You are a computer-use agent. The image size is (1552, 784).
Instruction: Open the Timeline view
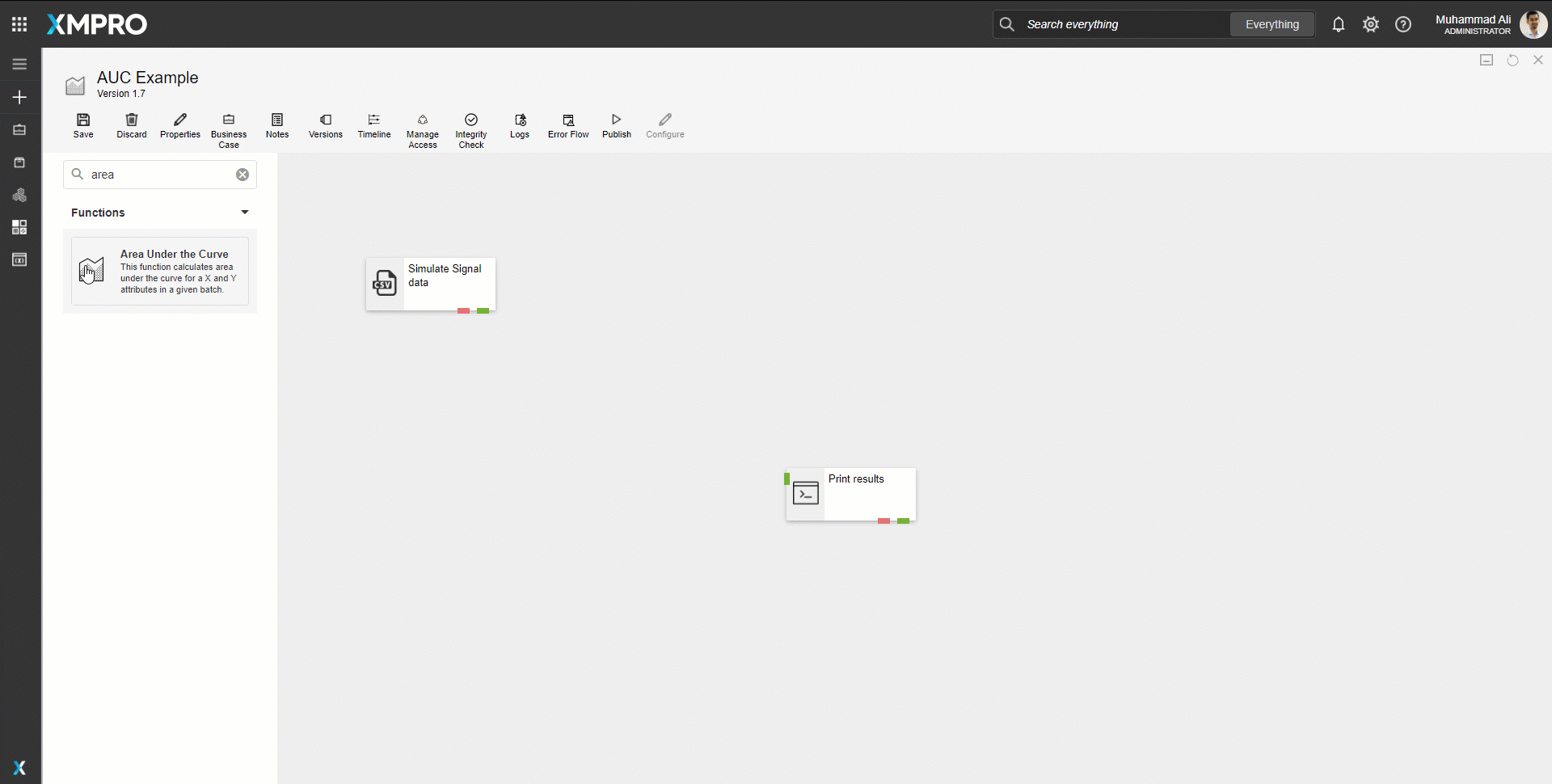(x=374, y=125)
